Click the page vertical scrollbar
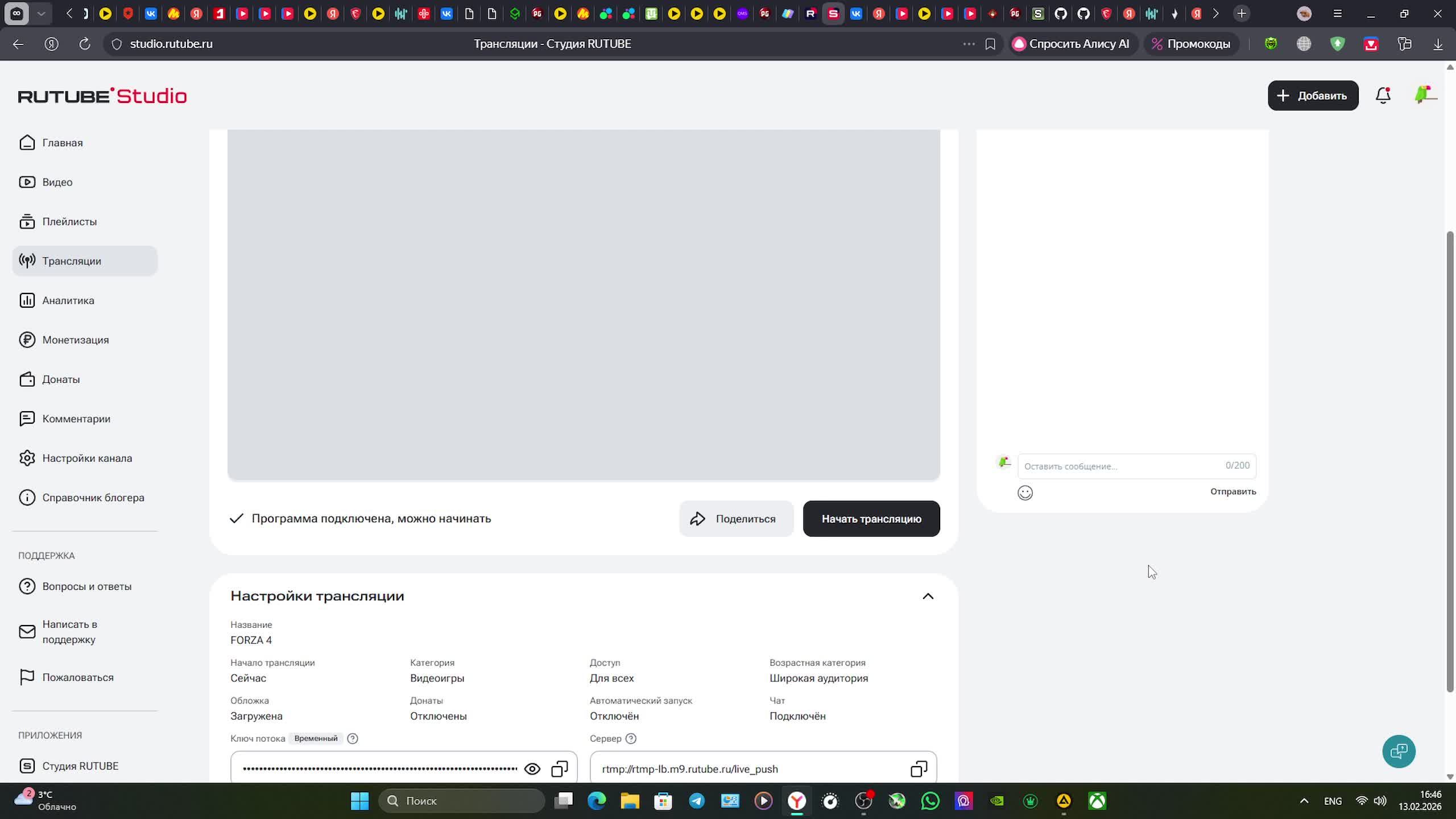1456x819 pixels. pos(1450,461)
